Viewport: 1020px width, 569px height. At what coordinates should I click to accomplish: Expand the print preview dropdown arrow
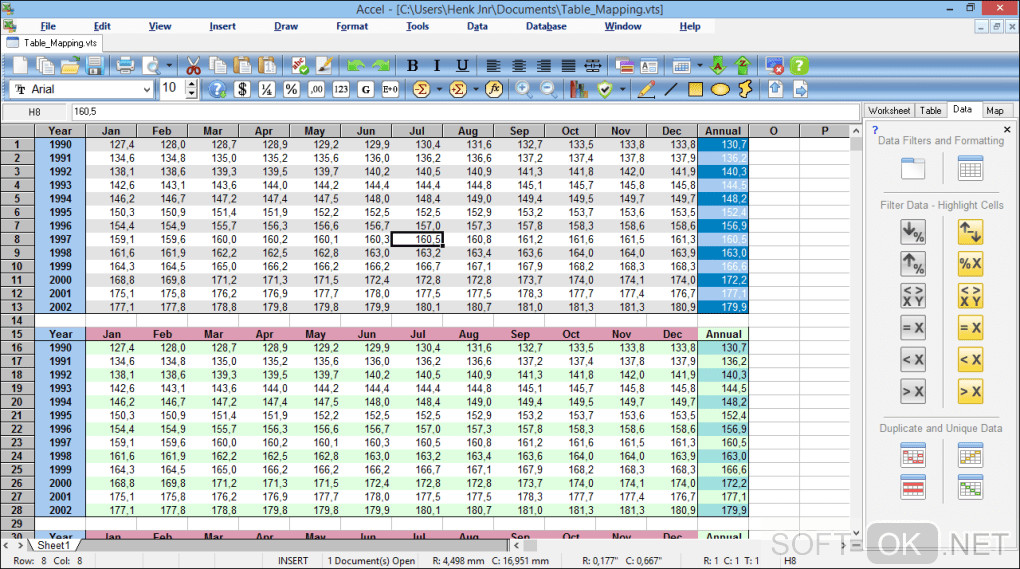(x=168, y=66)
